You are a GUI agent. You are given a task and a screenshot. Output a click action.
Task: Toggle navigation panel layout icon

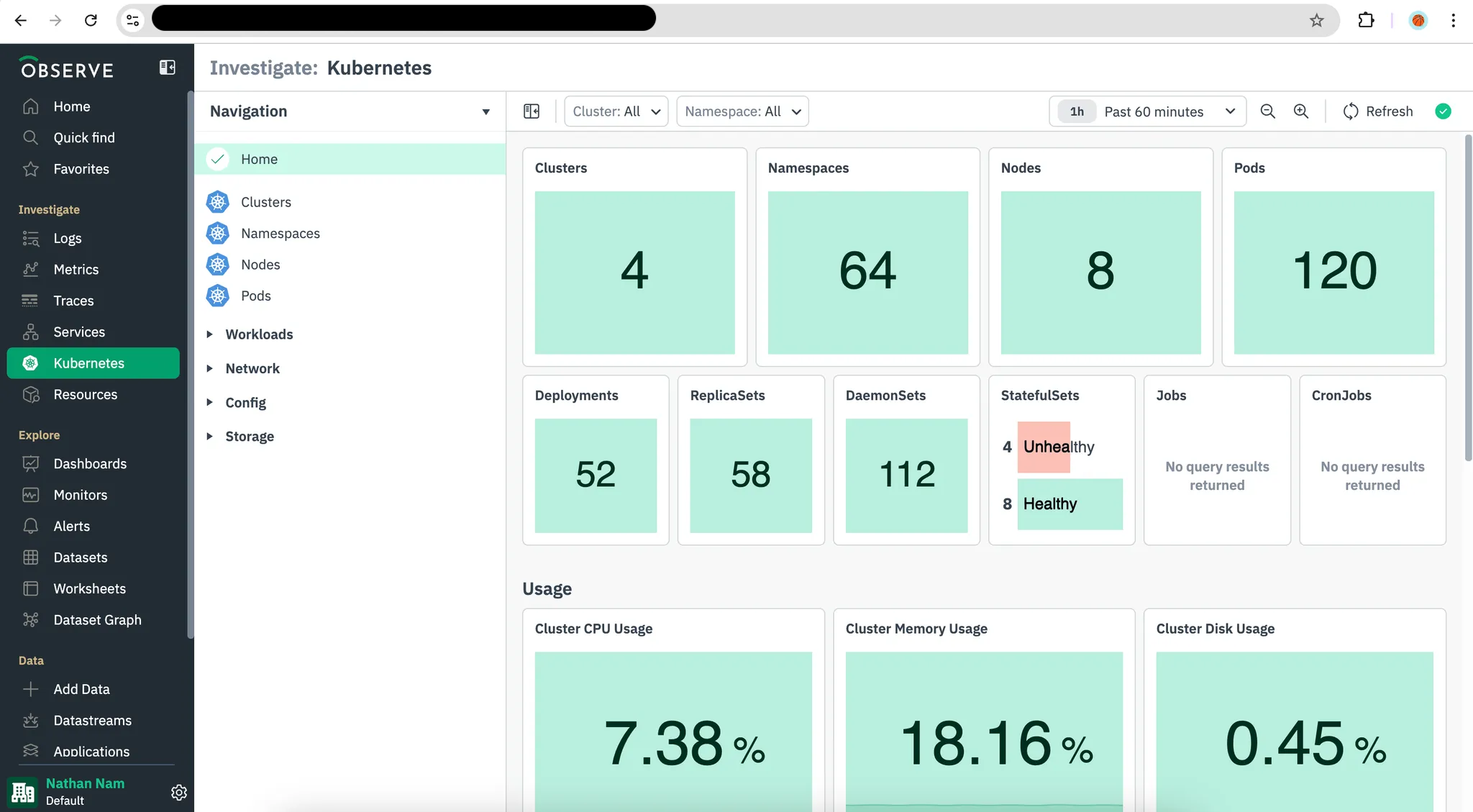point(532,111)
